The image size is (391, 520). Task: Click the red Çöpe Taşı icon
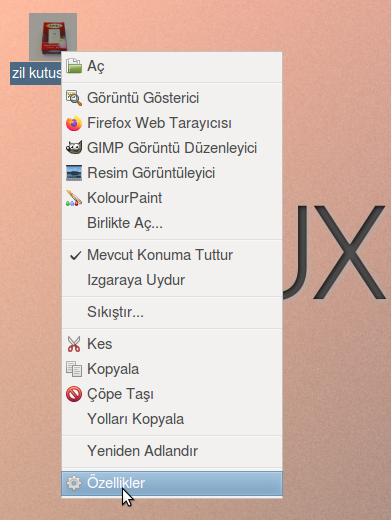point(74,394)
